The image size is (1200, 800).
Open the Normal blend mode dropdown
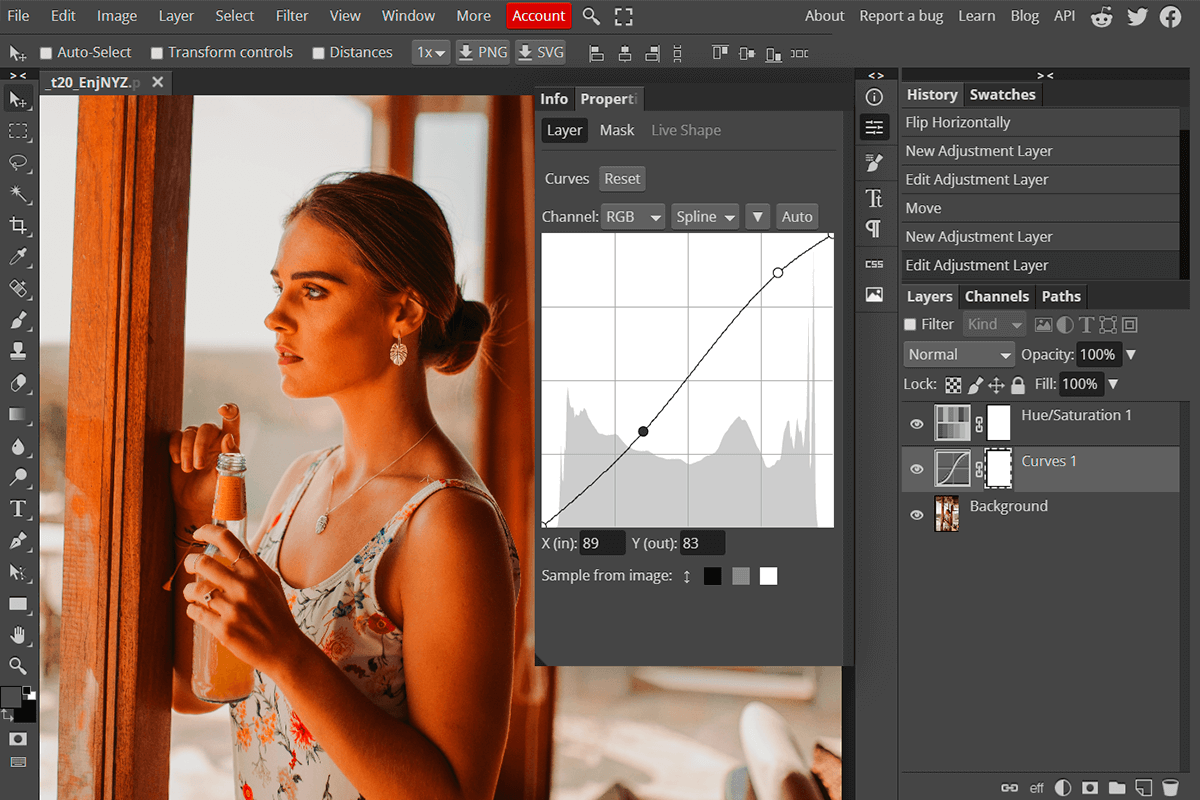[x=957, y=354]
